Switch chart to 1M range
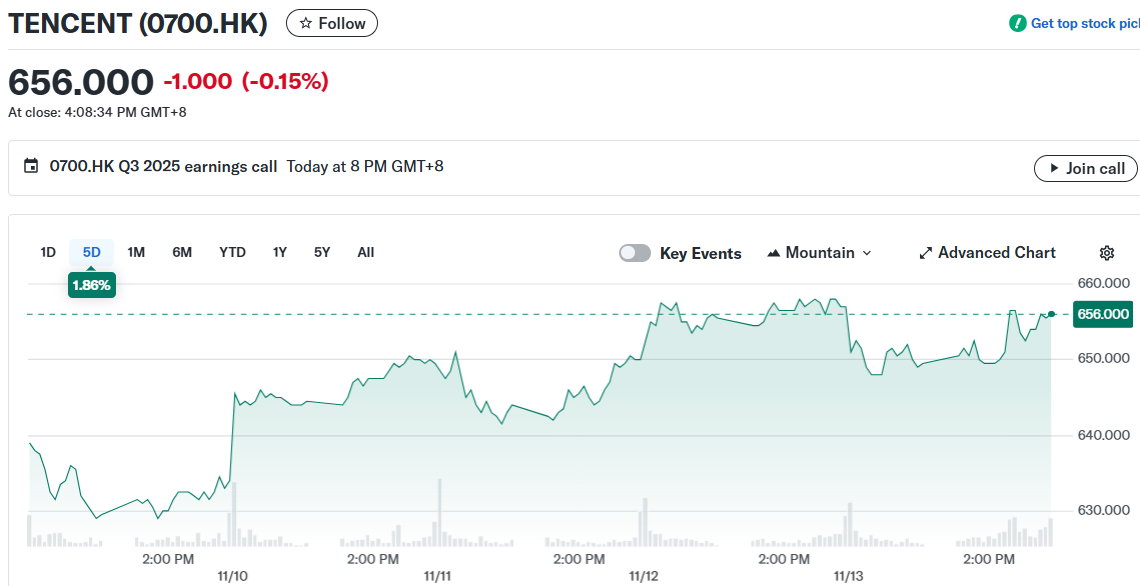 (x=136, y=252)
